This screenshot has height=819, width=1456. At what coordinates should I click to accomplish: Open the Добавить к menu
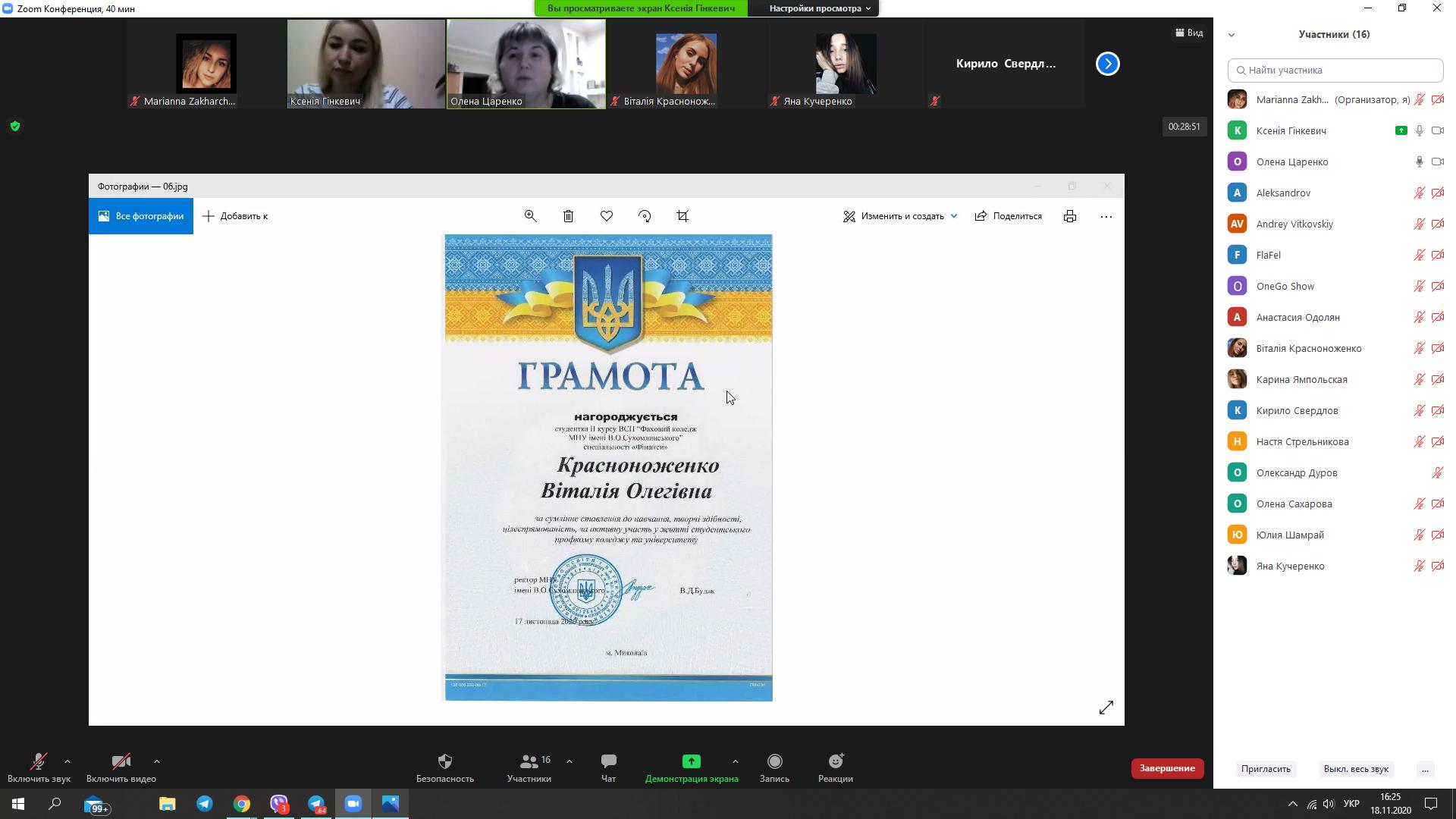(236, 216)
